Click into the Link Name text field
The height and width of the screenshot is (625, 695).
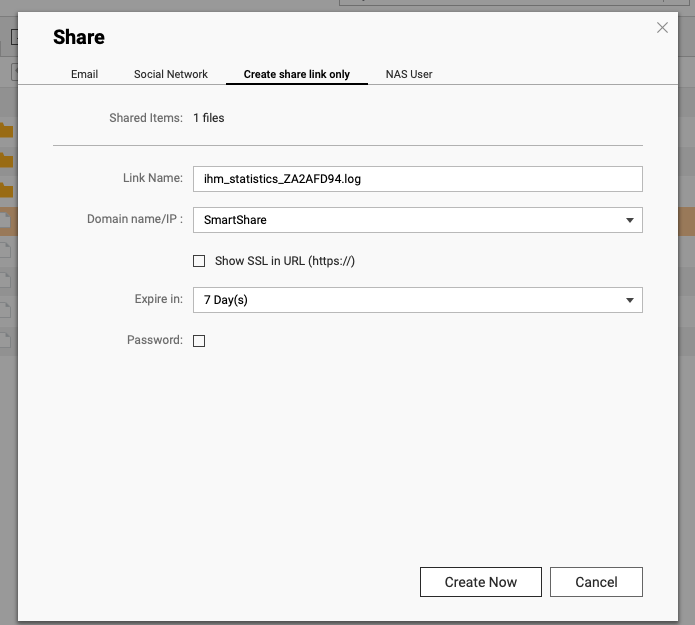click(417, 179)
